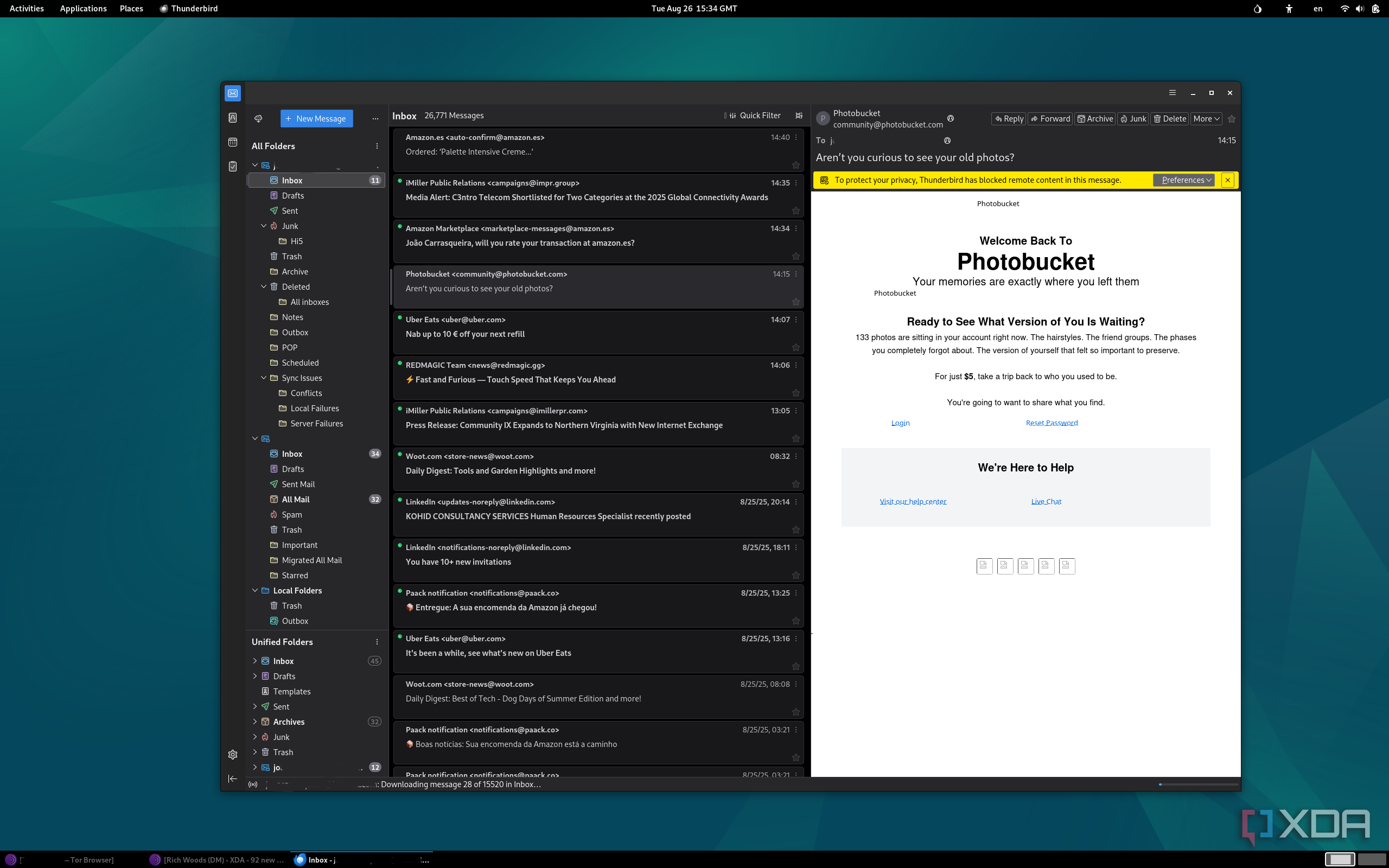Open the Applications menu
The width and height of the screenshot is (1389, 868).
83,9
